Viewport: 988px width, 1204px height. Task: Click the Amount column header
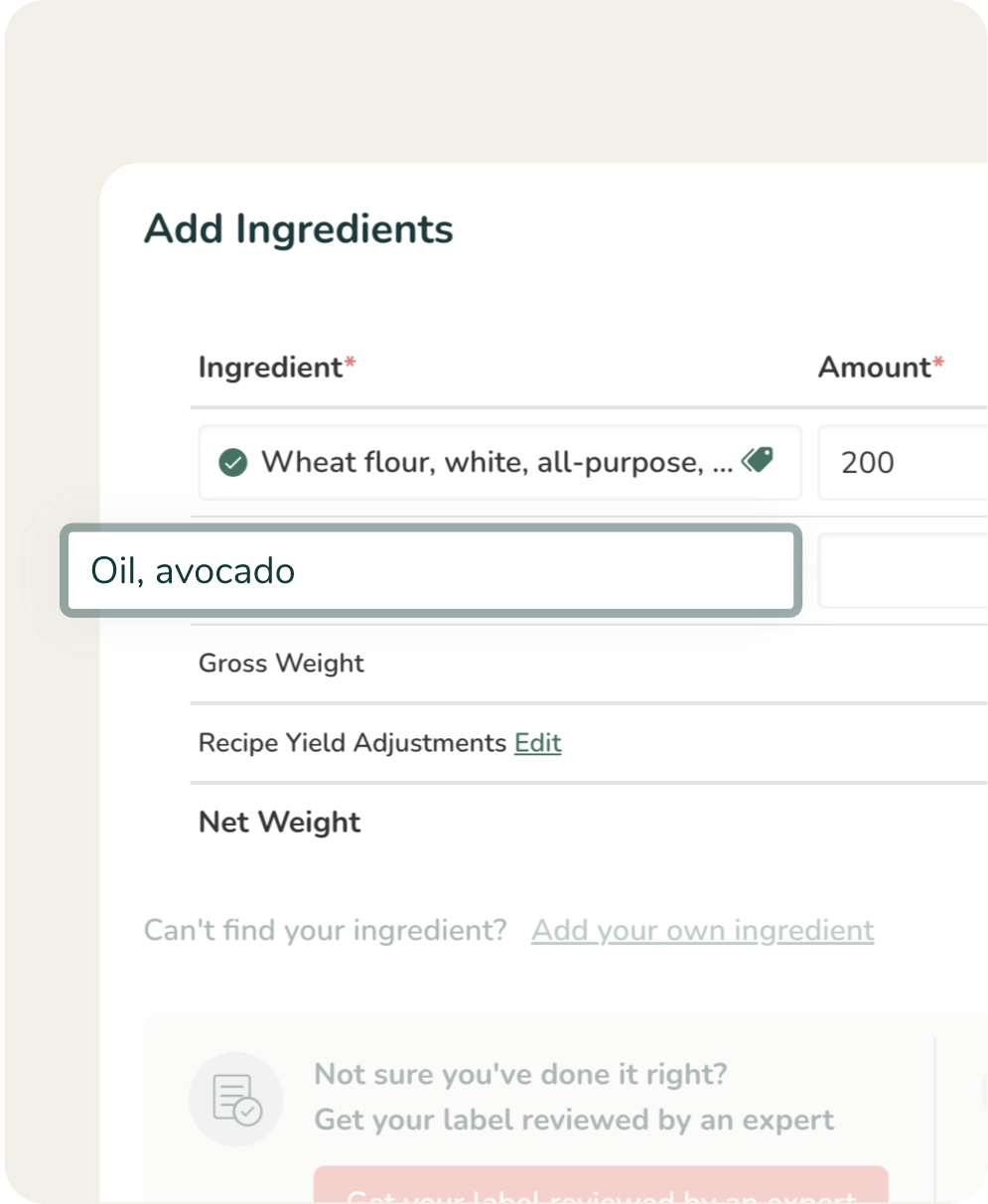(x=874, y=368)
